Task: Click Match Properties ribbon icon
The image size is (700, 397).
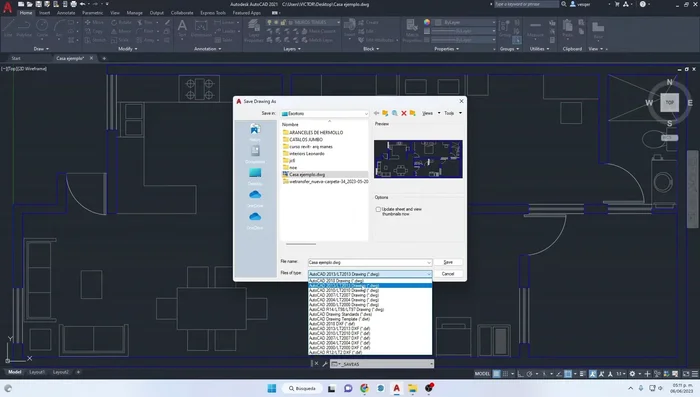Action: pos(412,29)
